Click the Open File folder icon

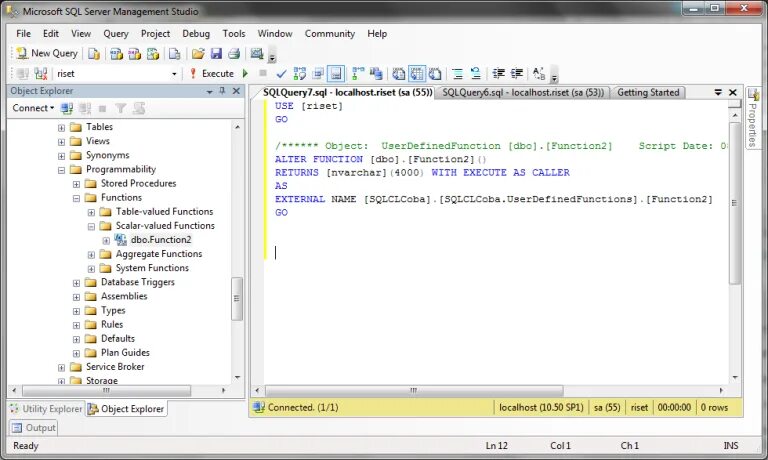pos(198,53)
